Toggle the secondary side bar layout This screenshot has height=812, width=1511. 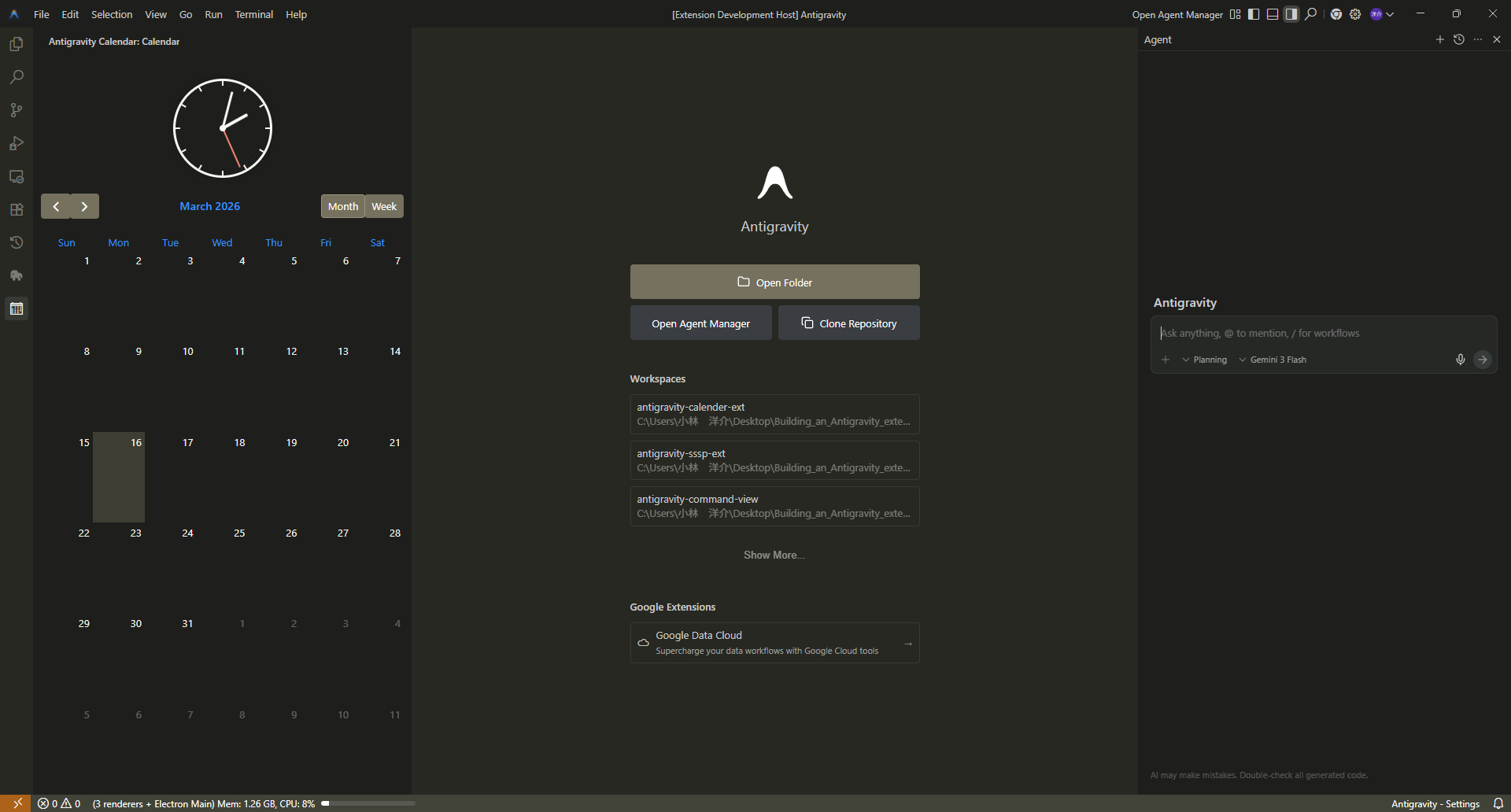[x=1291, y=14]
